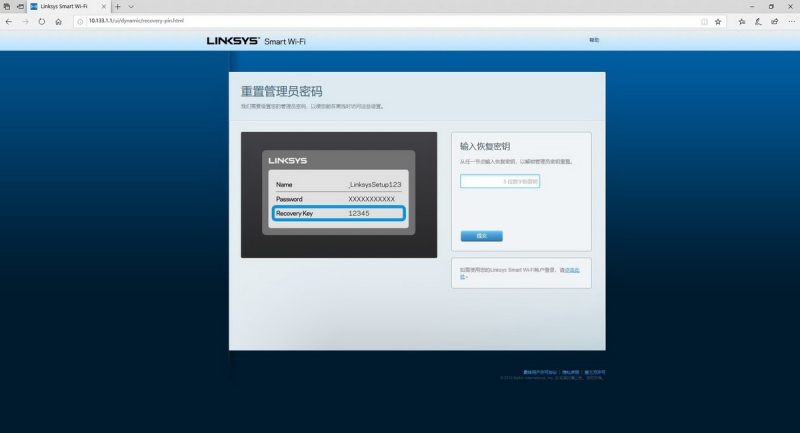Image resolution: width=800 pixels, height=433 pixels.
Task: Open the privacy statement footer link
Action: 570,372
